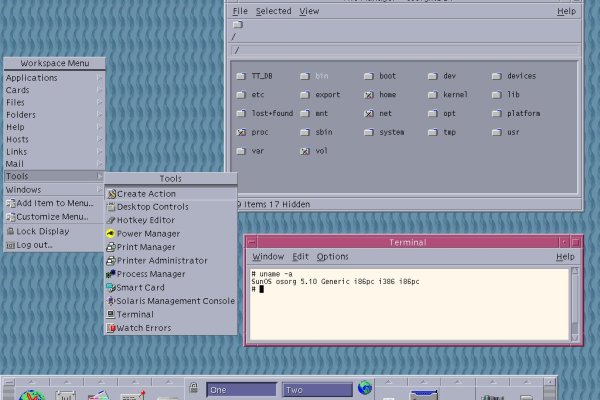This screenshot has width=600, height=400.
Task: Open Terminal's Edit menu
Action: pos(300,257)
